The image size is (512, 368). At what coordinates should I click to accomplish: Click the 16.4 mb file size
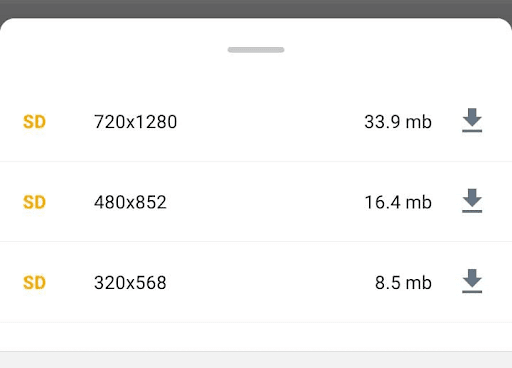(x=398, y=202)
